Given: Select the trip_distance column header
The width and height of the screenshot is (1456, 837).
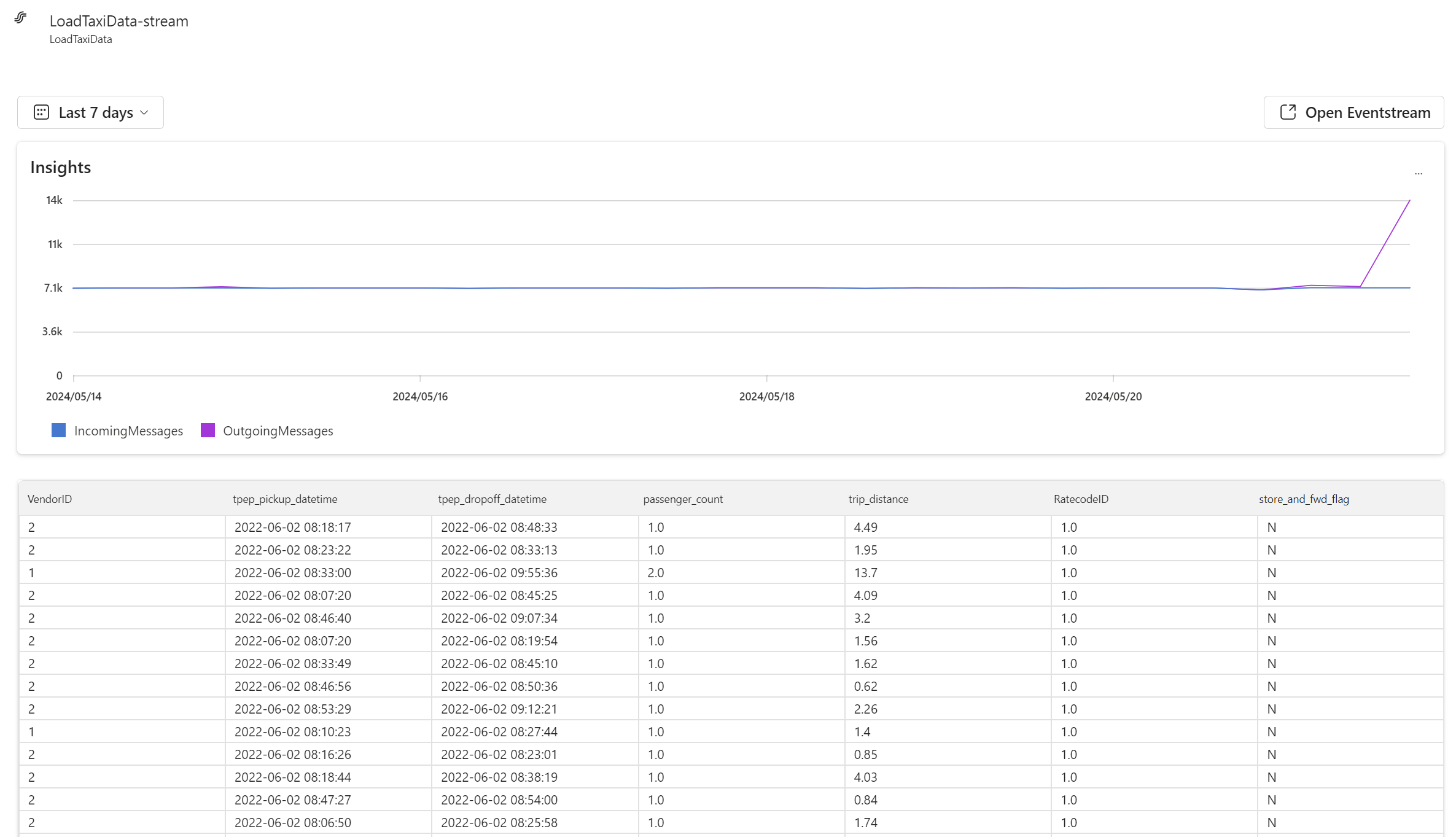Looking at the screenshot, I should click(x=878, y=499).
